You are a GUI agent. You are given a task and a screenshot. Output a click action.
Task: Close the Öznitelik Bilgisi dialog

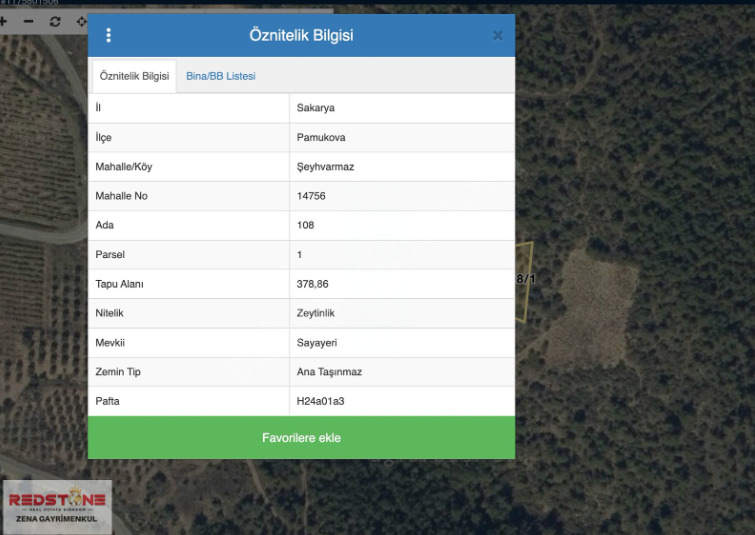pyautogui.click(x=498, y=36)
